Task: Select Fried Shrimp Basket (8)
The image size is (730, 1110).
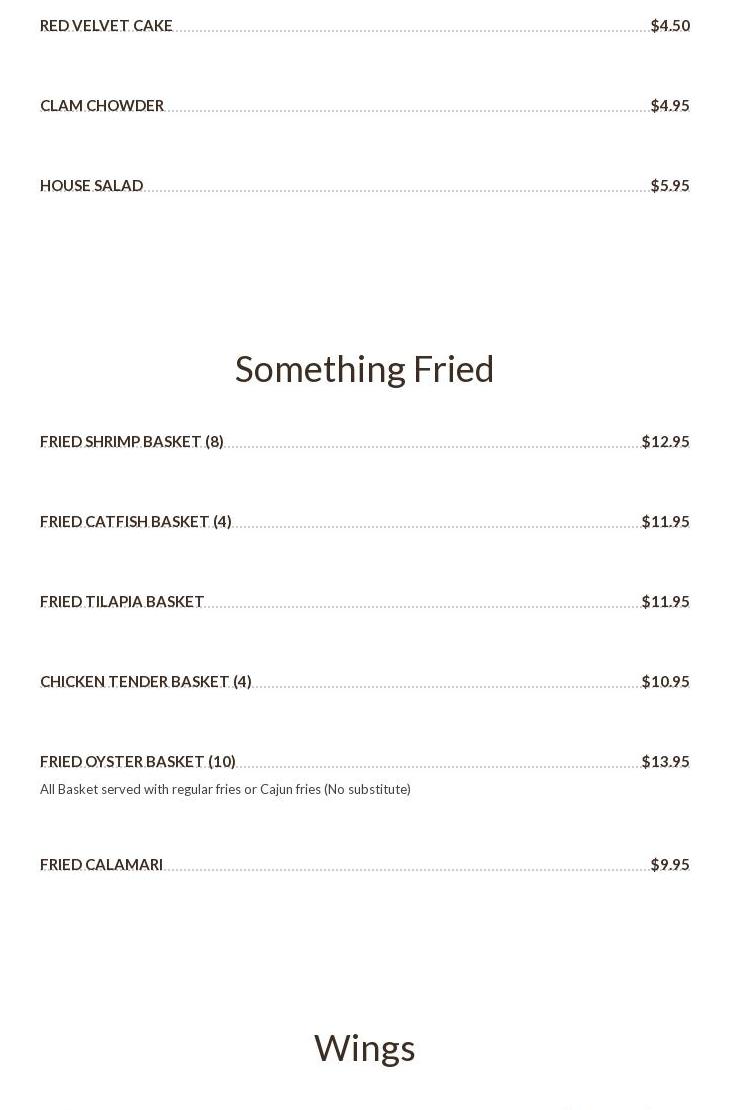Action: [x=132, y=442]
